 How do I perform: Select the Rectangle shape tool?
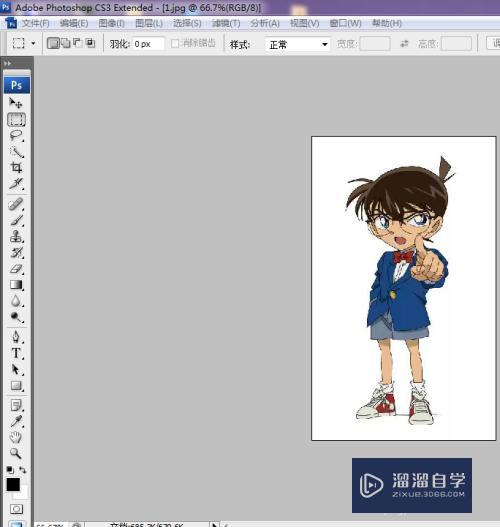(16, 385)
